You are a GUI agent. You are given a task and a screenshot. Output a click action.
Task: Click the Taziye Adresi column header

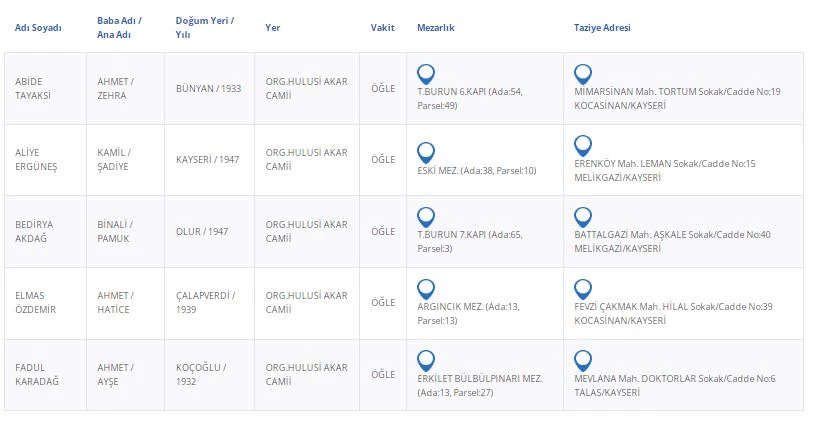click(602, 28)
